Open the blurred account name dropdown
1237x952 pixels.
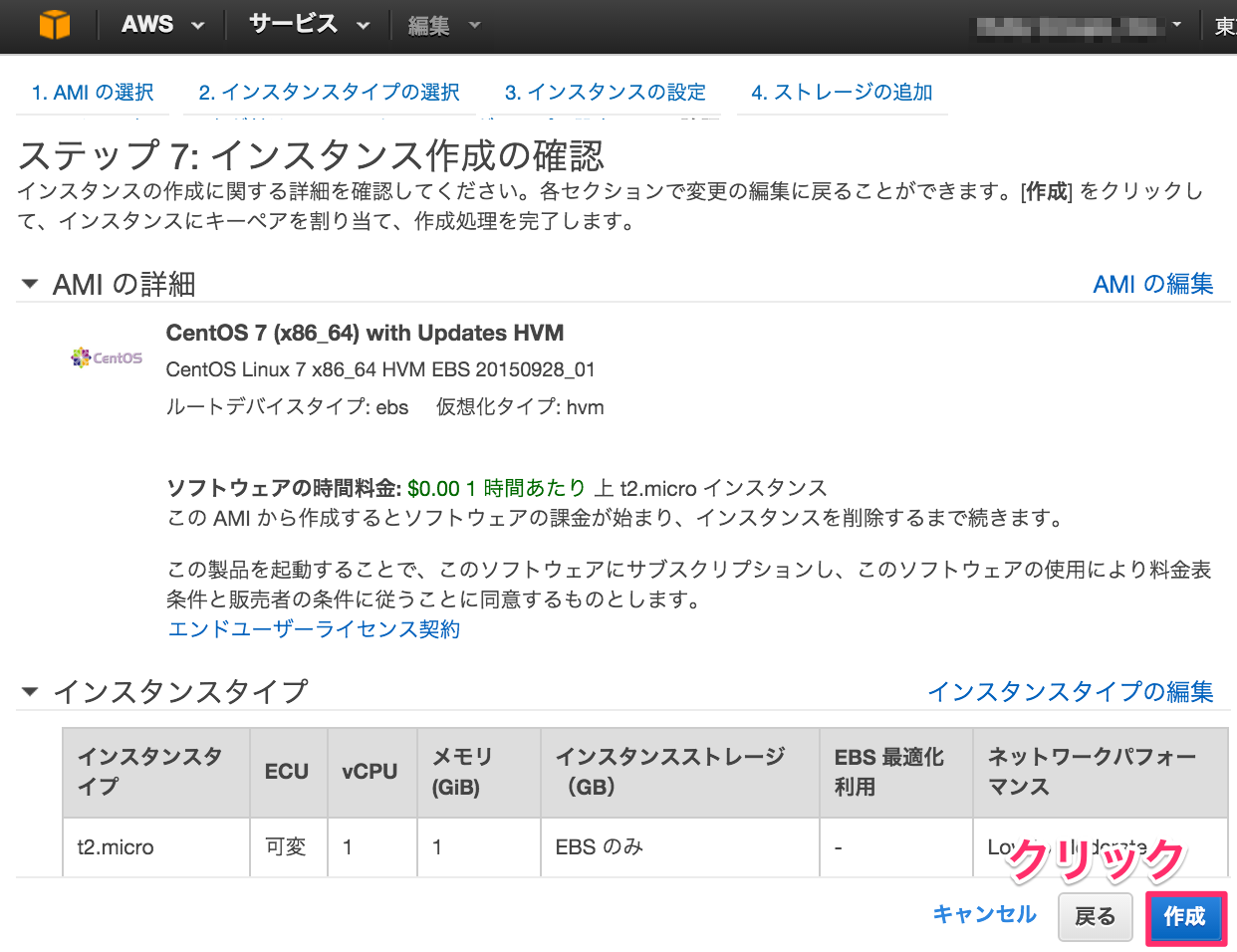[1079, 26]
